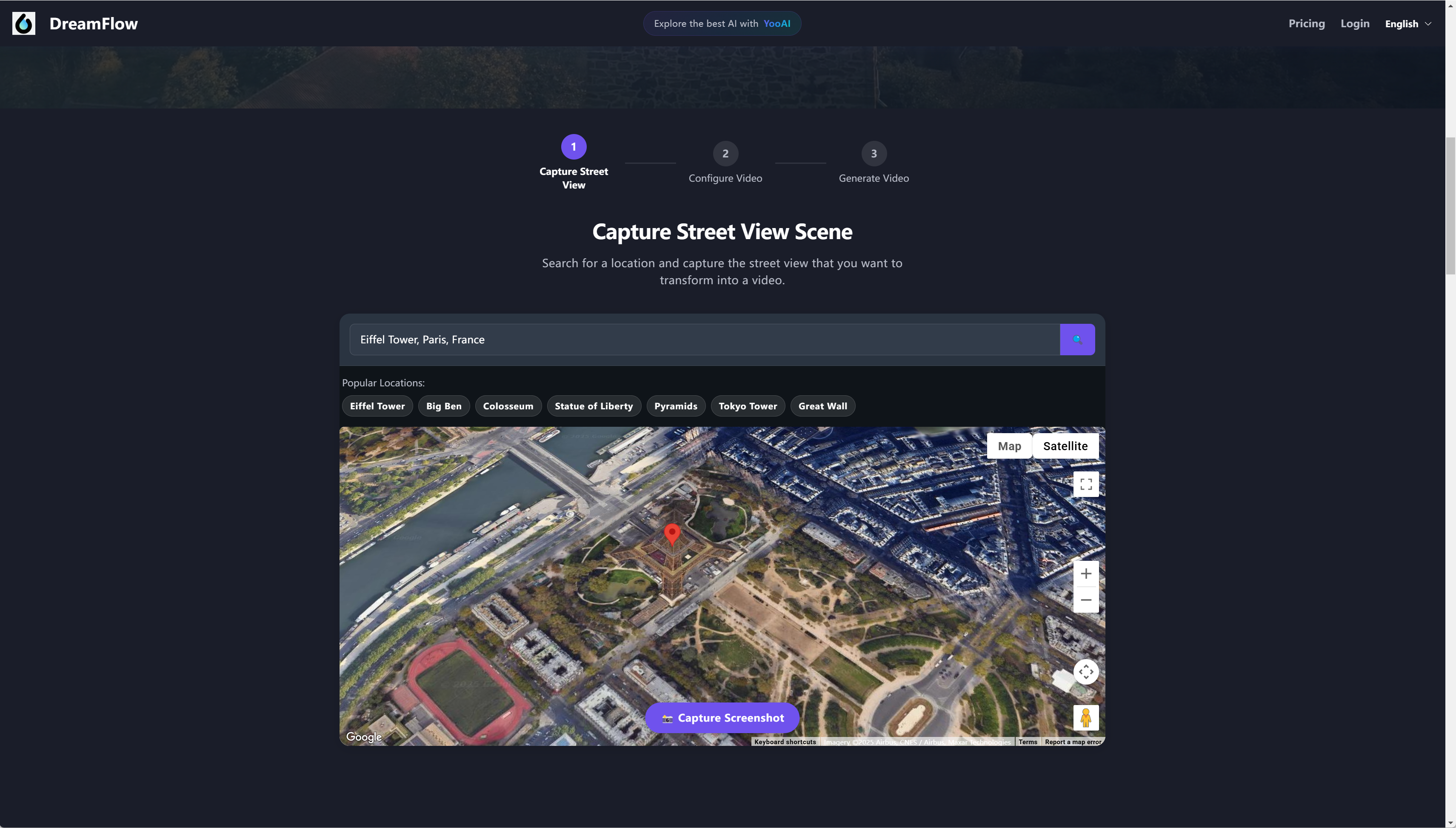
Task: Go to step 2 Configure Video
Action: [725, 154]
